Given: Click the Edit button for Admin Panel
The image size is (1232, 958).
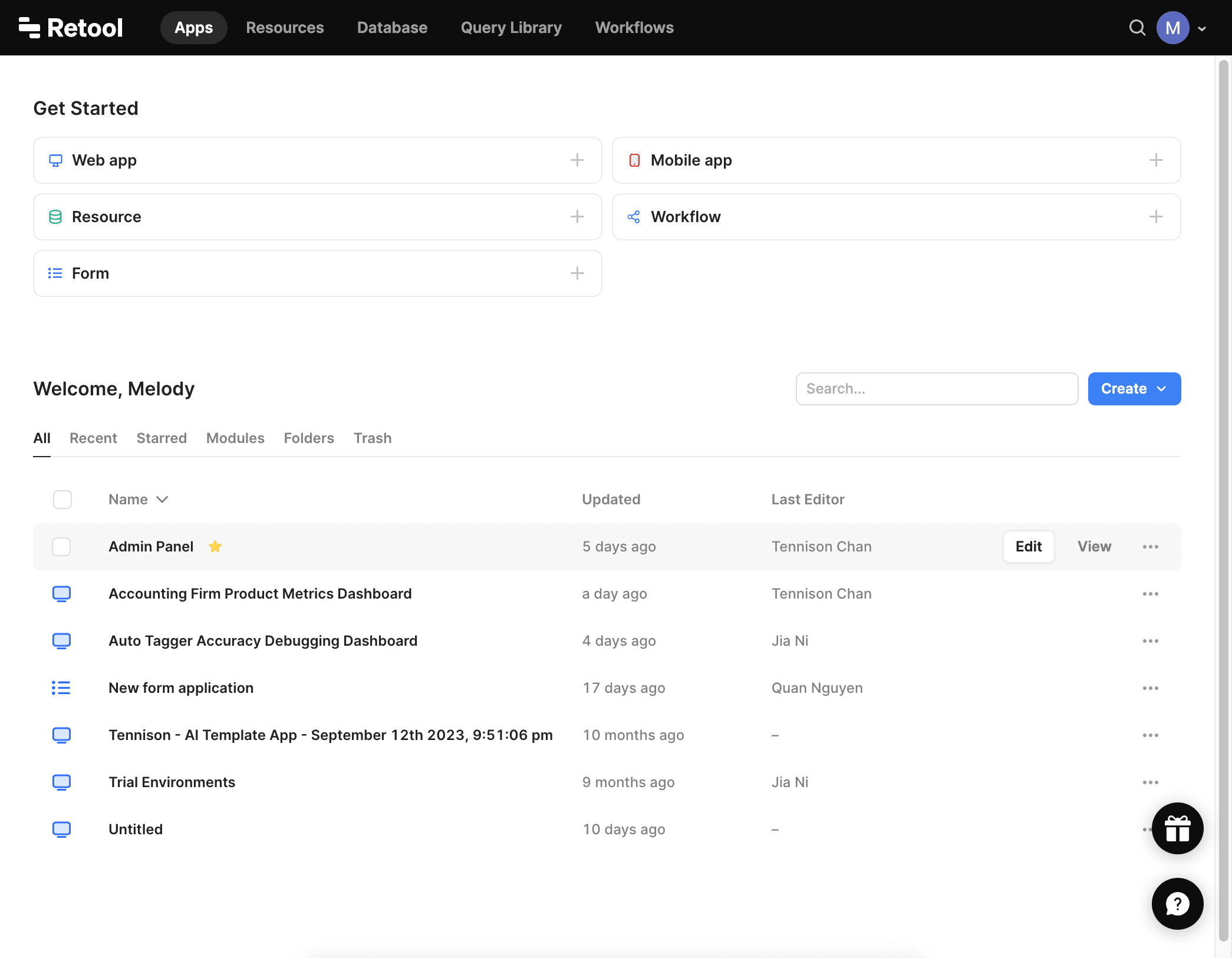Looking at the screenshot, I should [x=1028, y=547].
